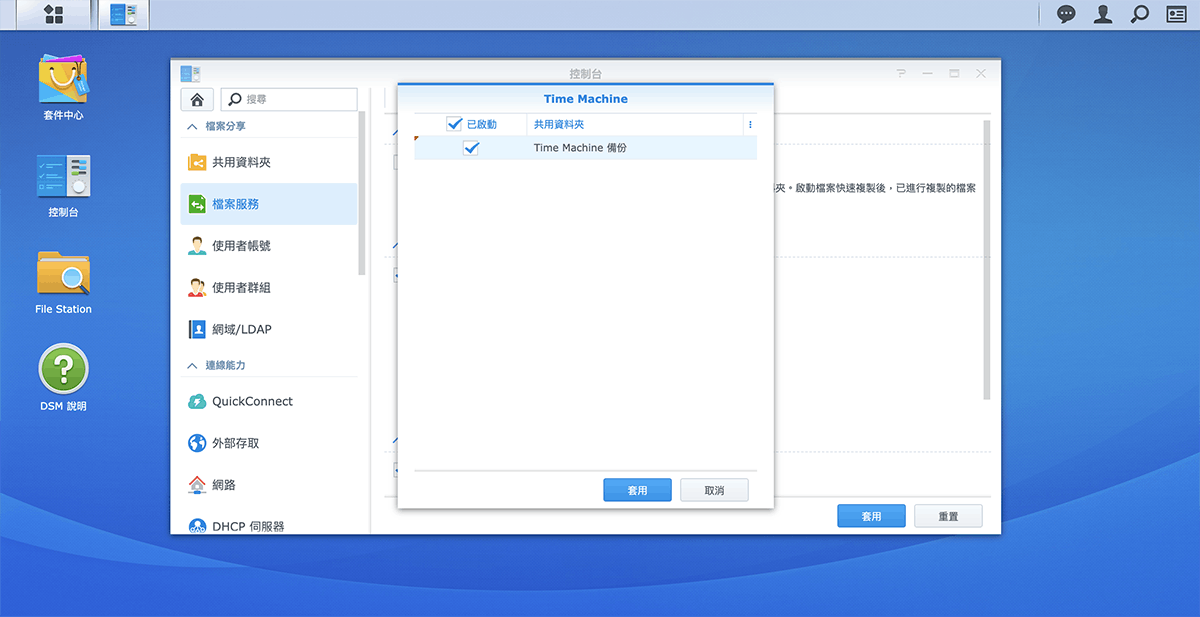Launch File Station desktop icon
Image resolution: width=1200 pixels, height=617 pixels.
(x=63, y=283)
